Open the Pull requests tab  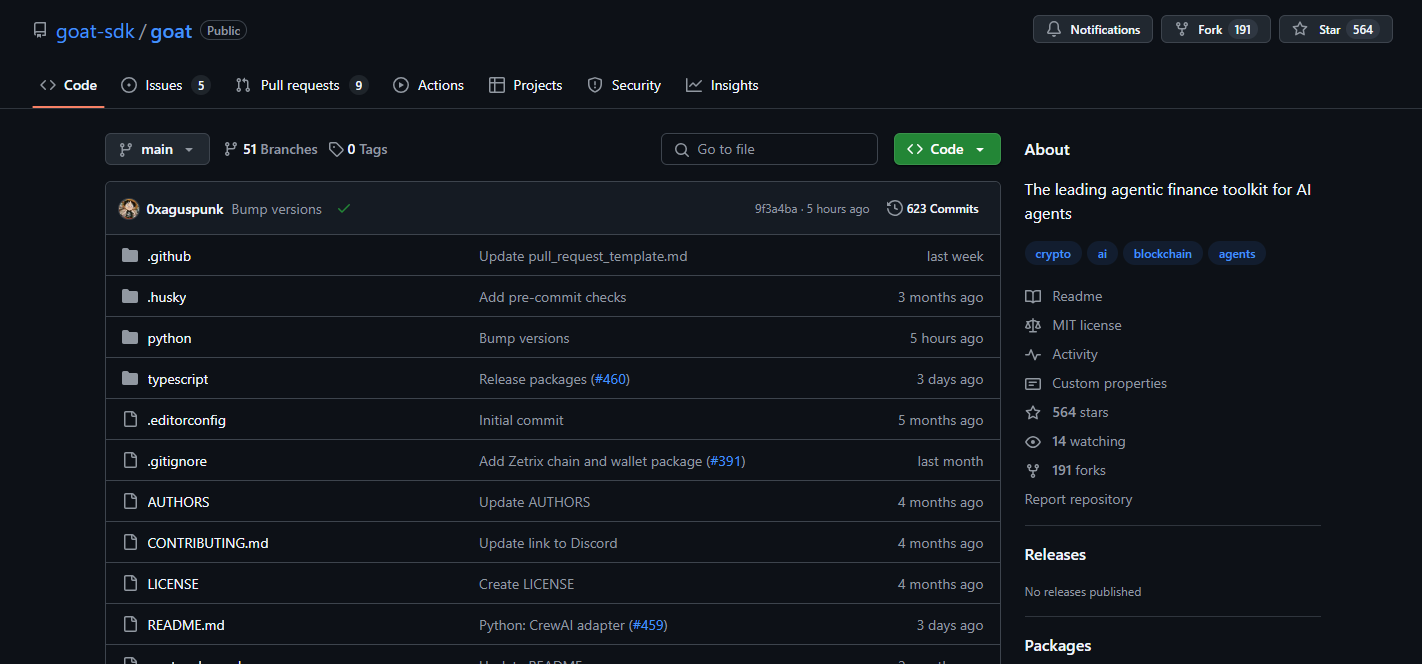(301, 85)
